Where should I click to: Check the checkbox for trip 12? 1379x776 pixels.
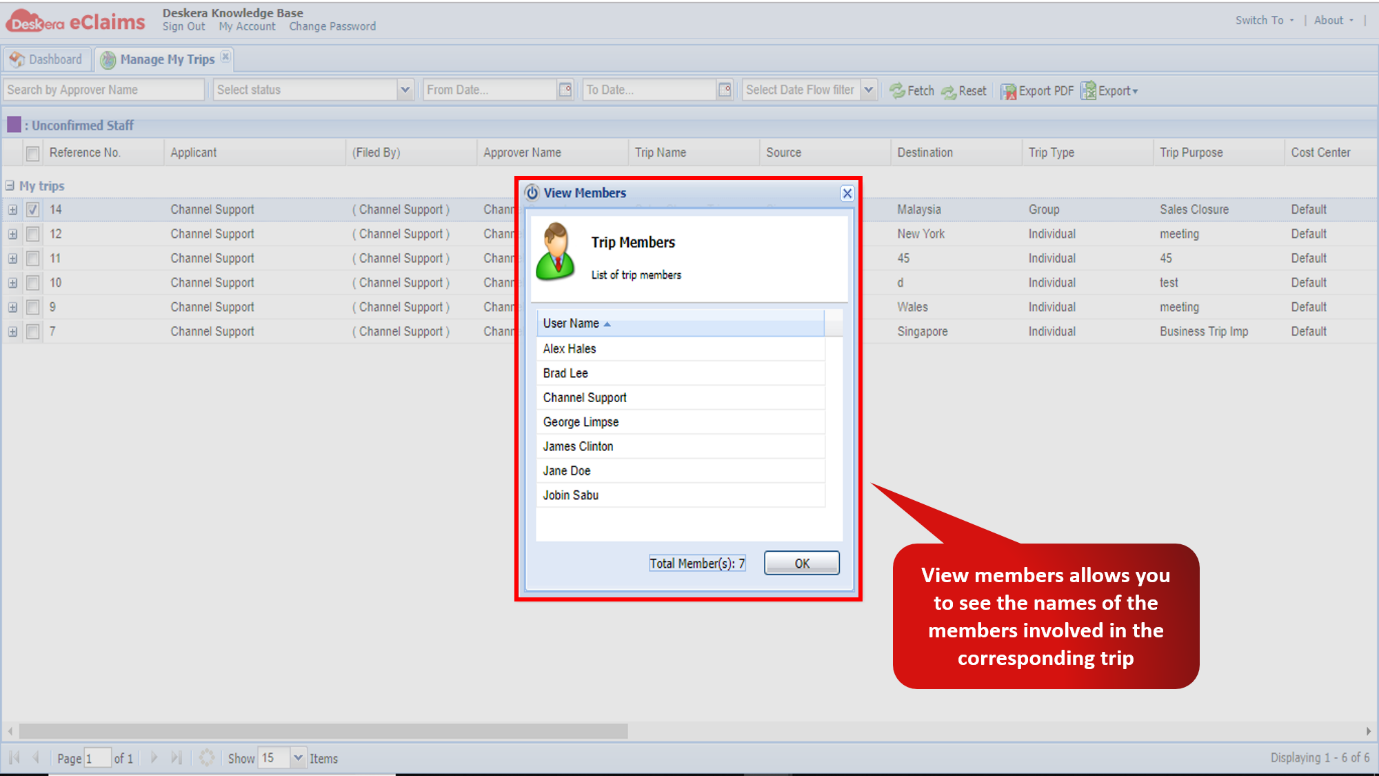pyautogui.click(x=33, y=234)
